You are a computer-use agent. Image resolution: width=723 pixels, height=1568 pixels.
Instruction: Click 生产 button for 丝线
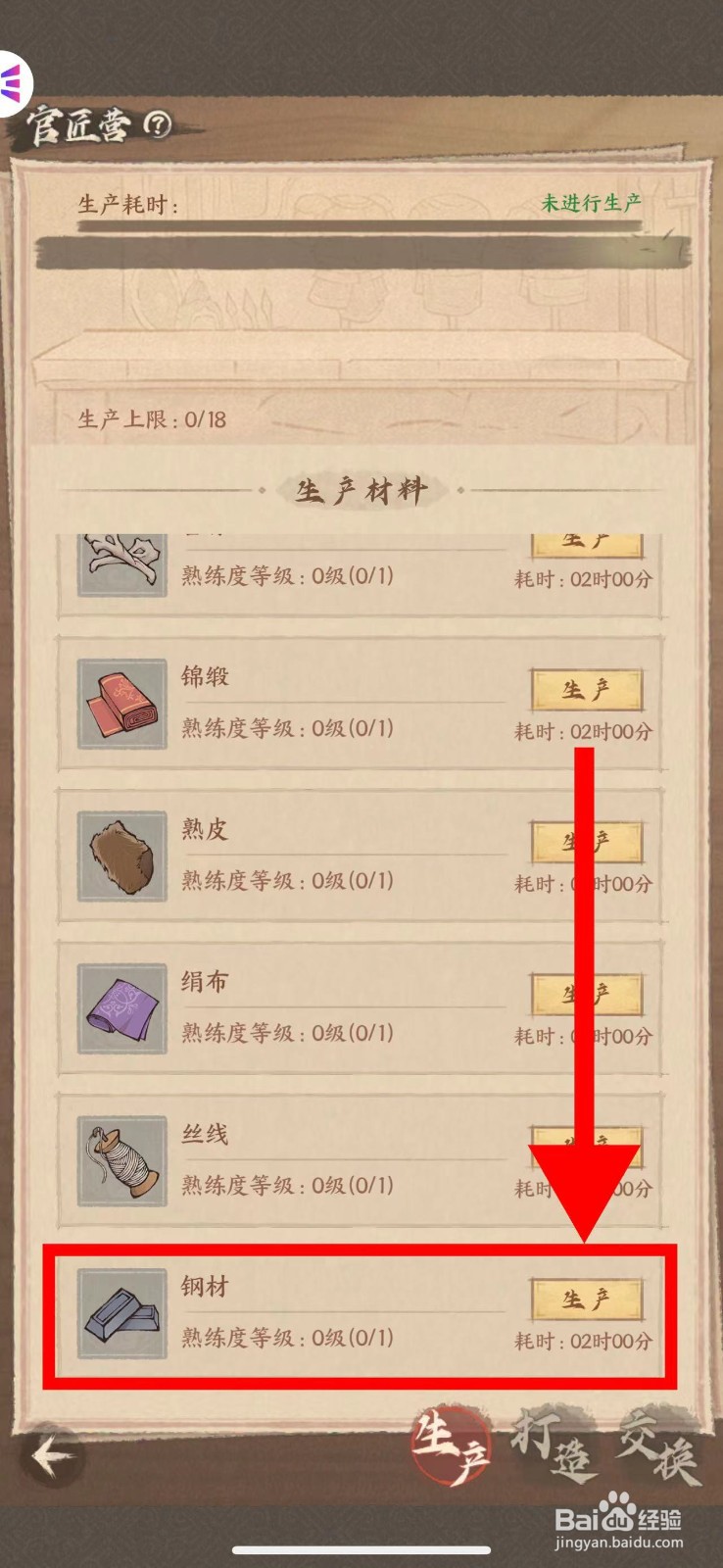click(x=586, y=1148)
